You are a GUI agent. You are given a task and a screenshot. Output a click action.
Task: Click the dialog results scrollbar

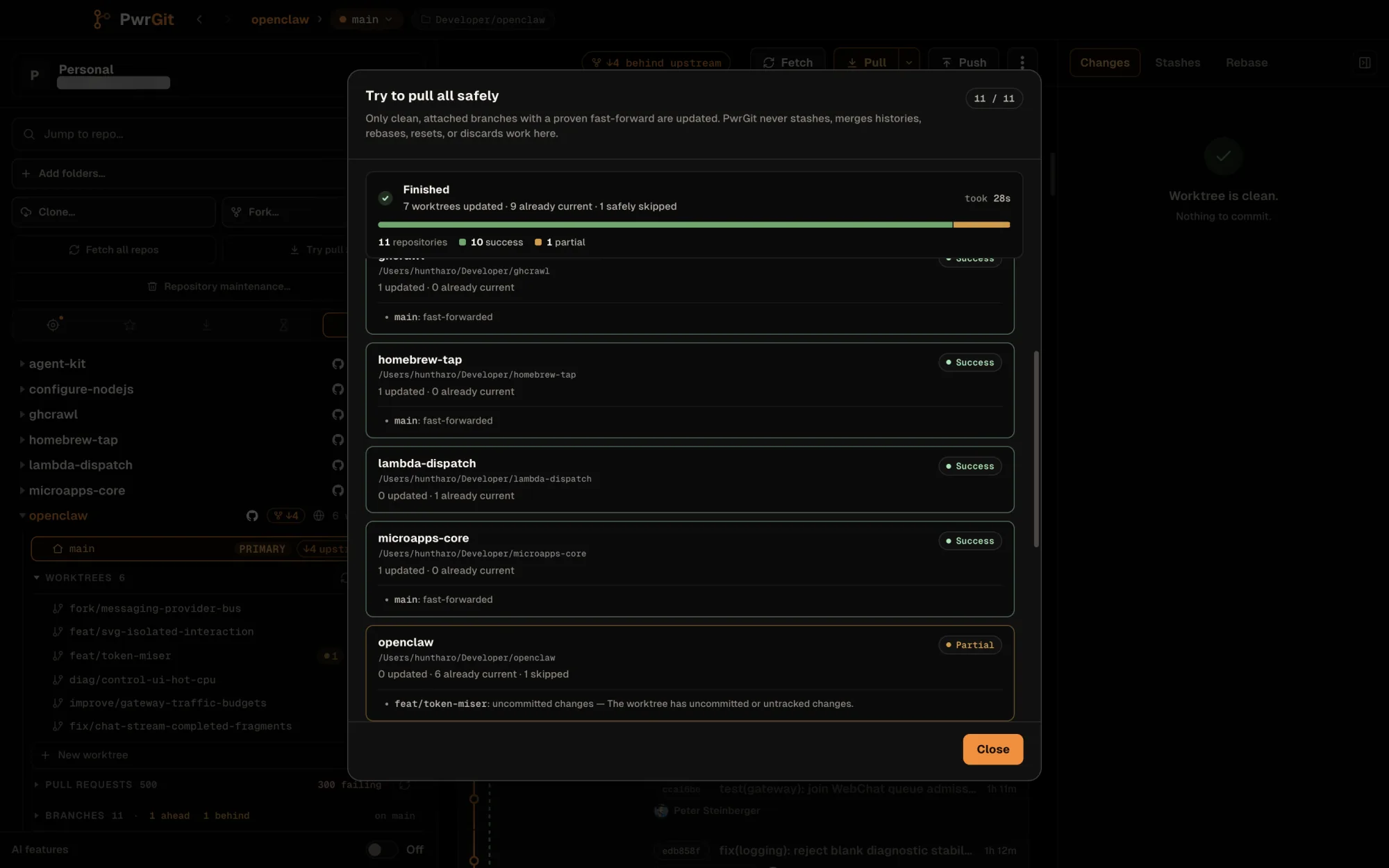coord(1036,449)
